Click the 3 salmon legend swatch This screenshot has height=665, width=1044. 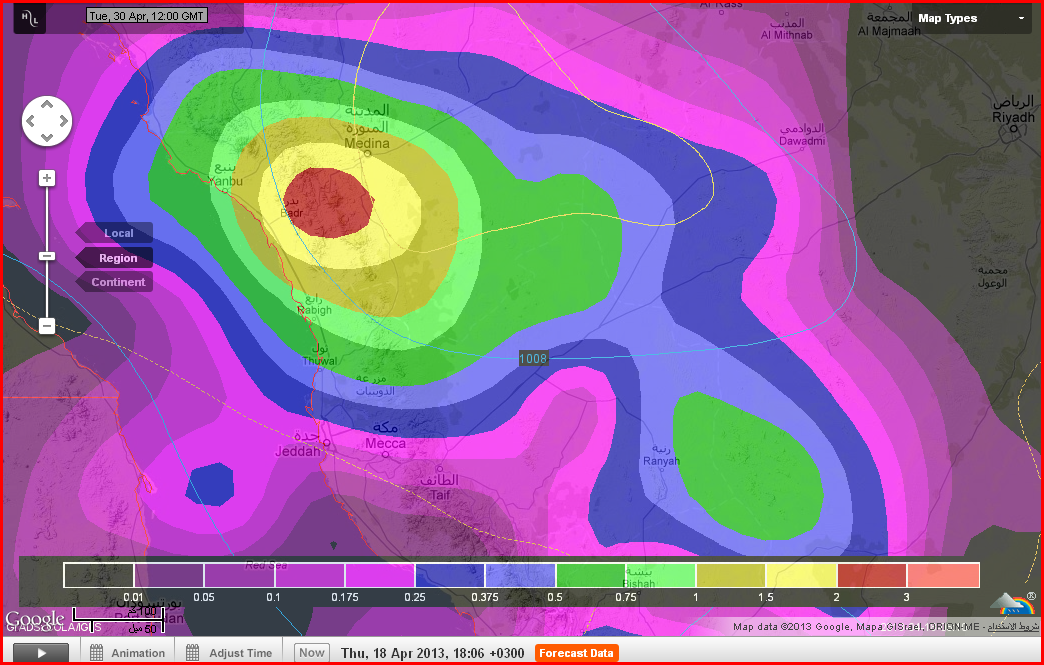943,575
